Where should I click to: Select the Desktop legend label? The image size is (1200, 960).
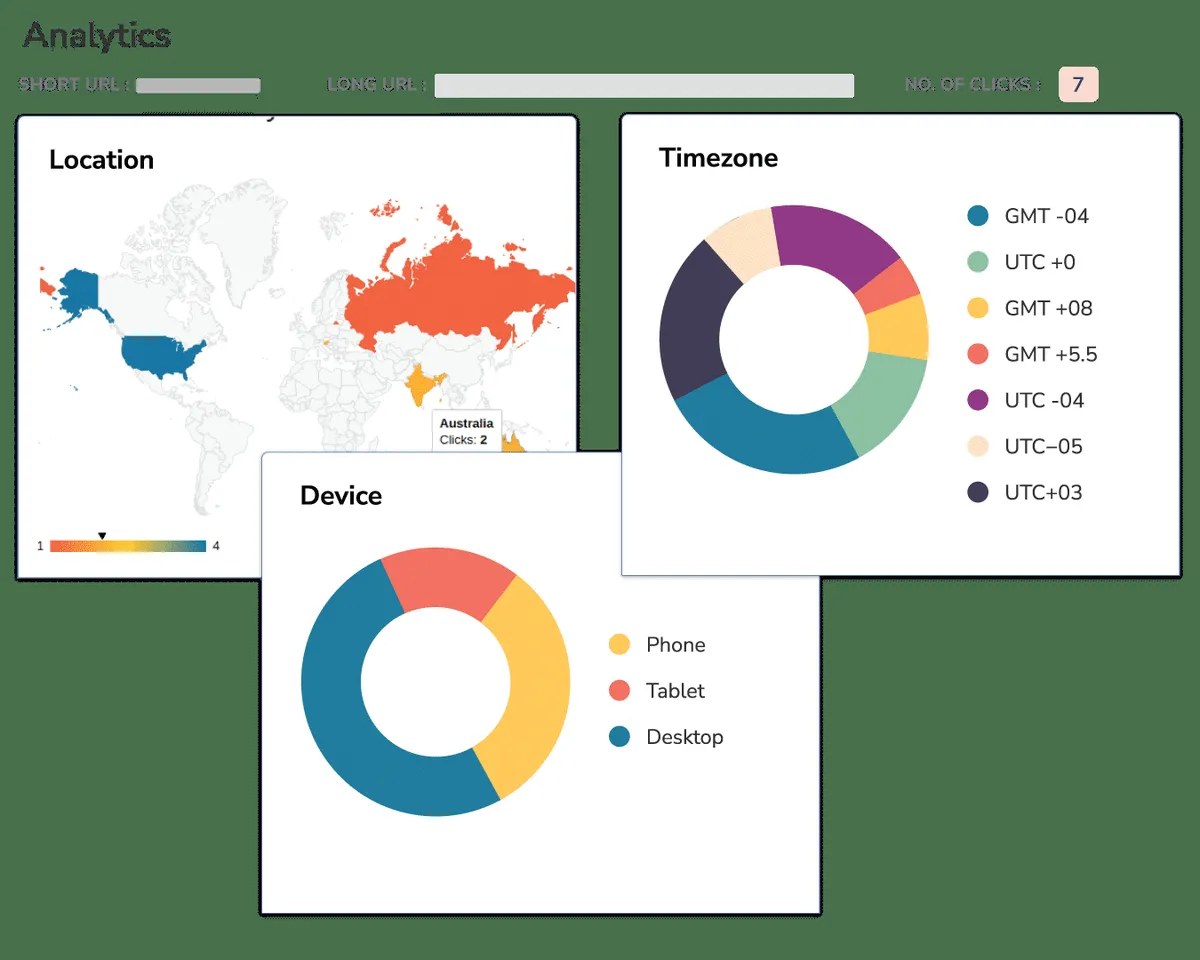pos(685,737)
